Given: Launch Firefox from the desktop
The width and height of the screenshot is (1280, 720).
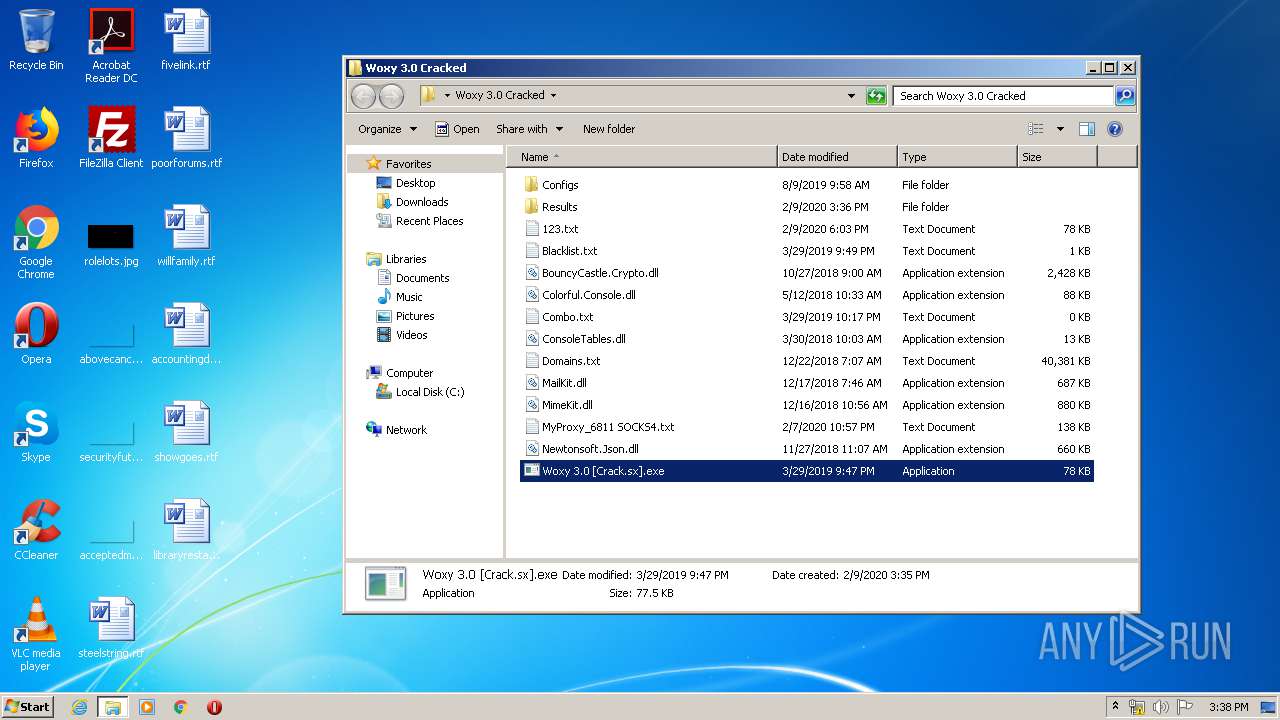Looking at the screenshot, I should pyautogui.click(x=36, y=138).
